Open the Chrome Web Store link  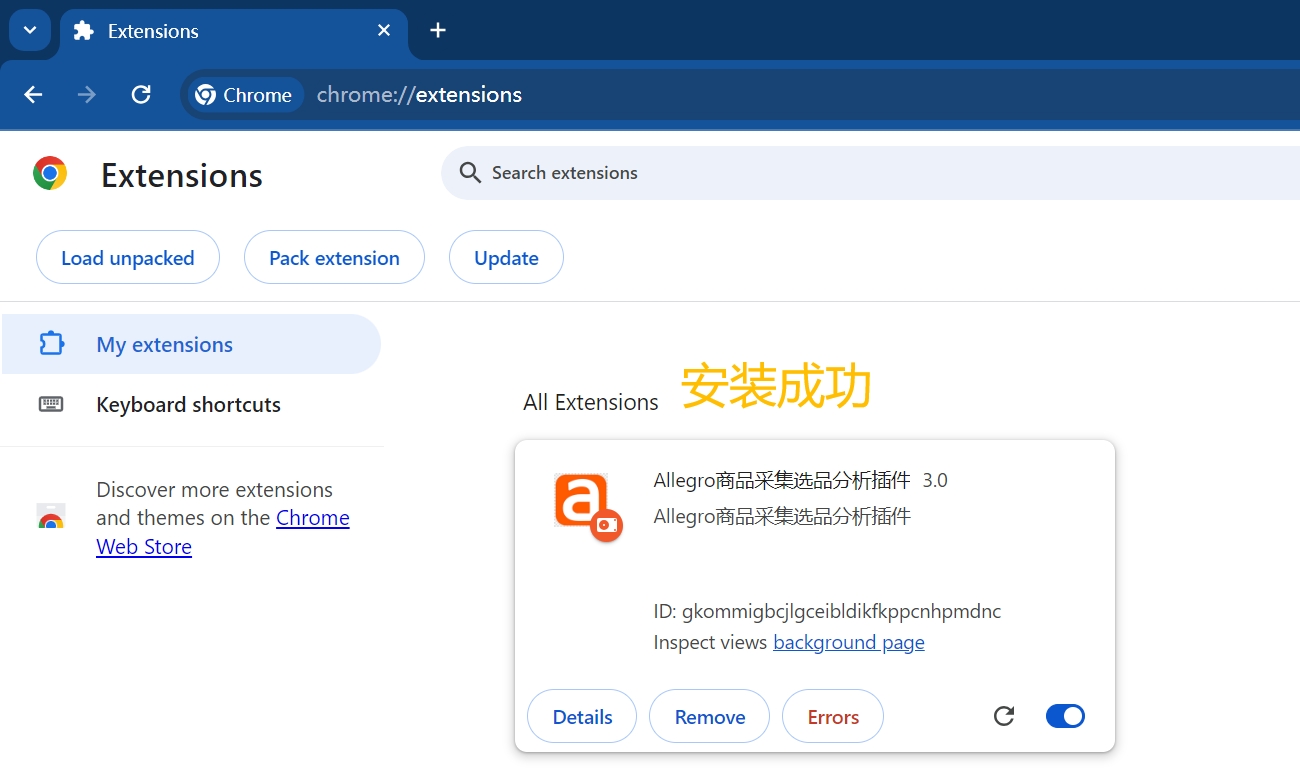coord(223,532)
